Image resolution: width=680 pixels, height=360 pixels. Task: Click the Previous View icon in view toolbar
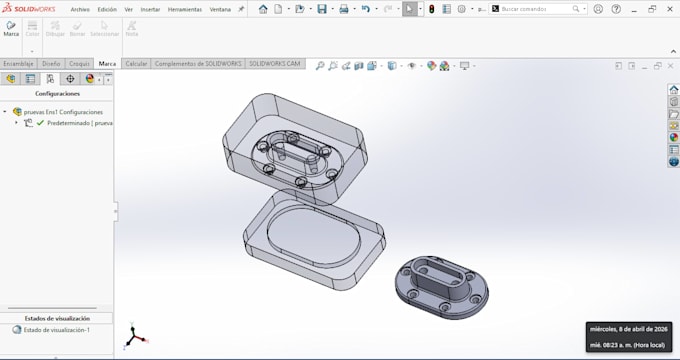click(346, 65)
